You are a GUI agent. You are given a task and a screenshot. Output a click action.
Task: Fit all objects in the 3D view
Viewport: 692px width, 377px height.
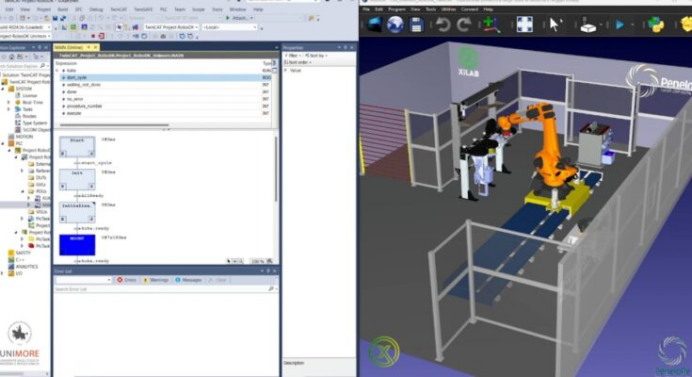coord(524,24)
